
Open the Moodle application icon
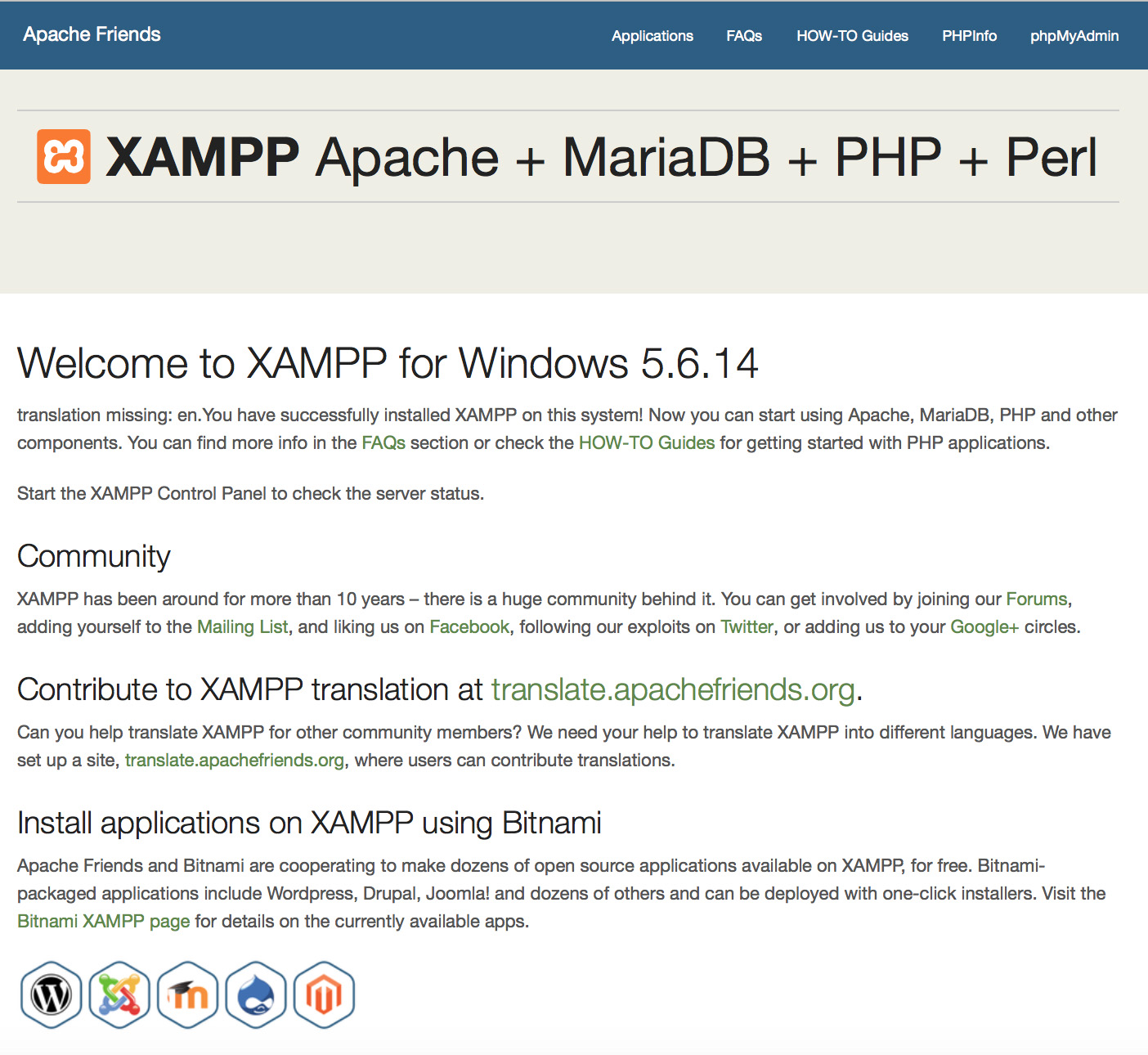point(187,994)
